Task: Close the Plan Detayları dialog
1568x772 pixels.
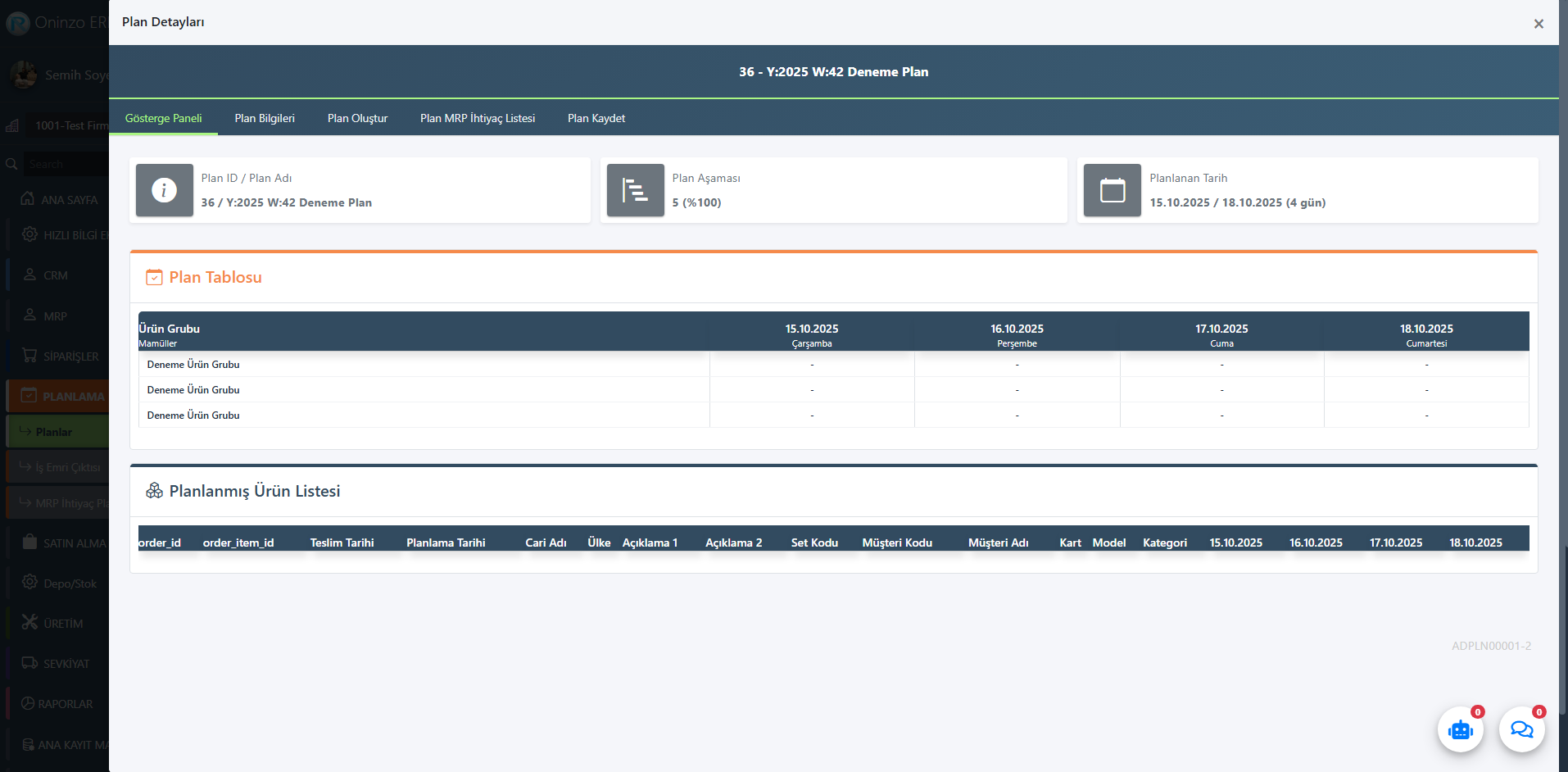Action: tap(1538, 24)
